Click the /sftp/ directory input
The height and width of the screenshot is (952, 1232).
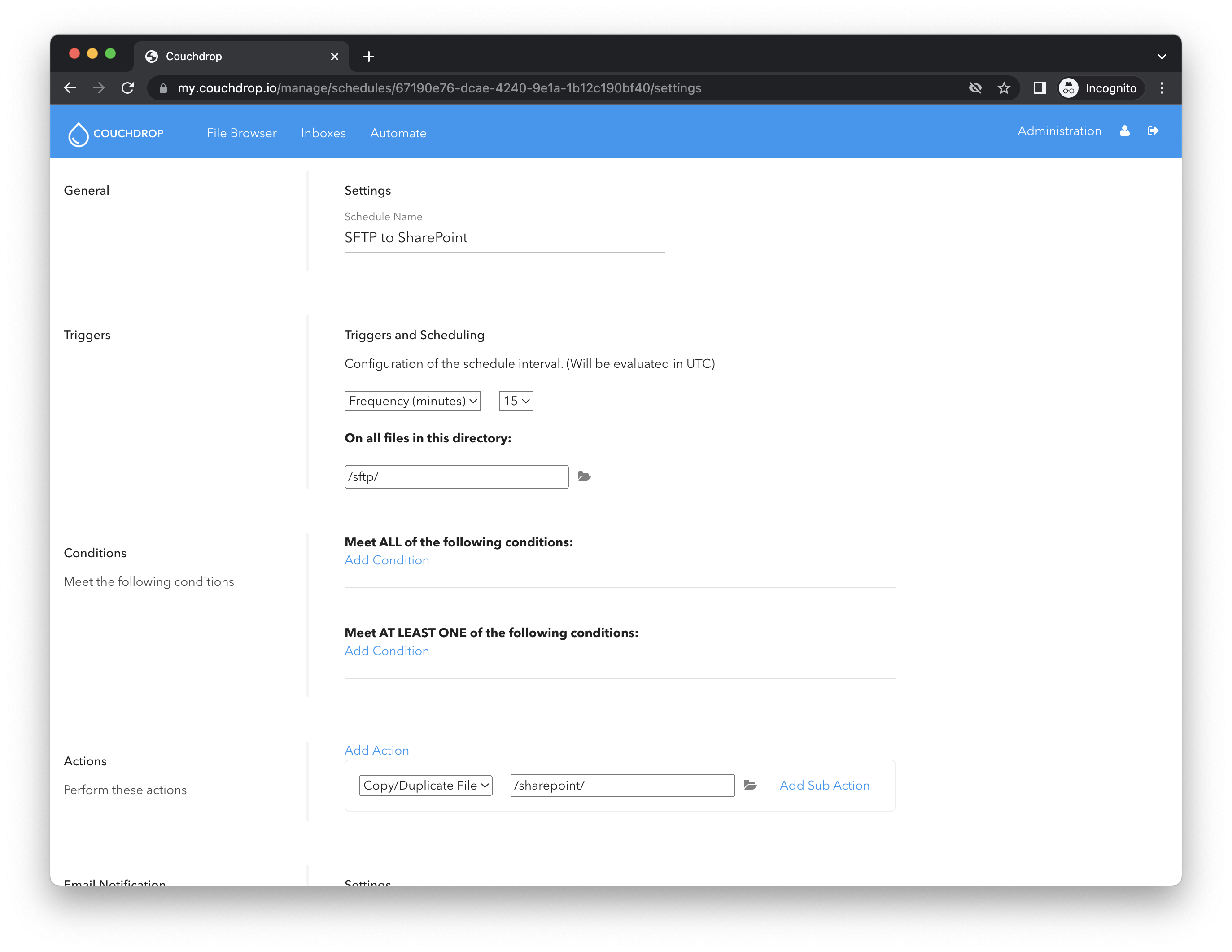point(456,476)
